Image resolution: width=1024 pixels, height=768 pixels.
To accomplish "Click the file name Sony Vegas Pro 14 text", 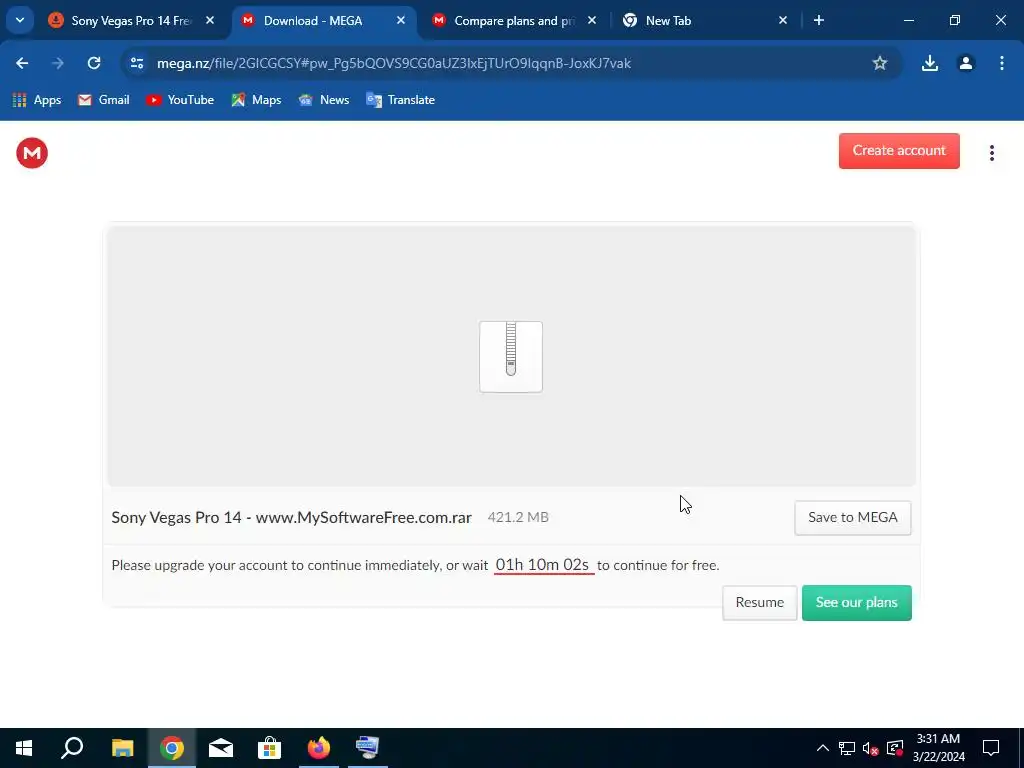I will coord(291,517).
